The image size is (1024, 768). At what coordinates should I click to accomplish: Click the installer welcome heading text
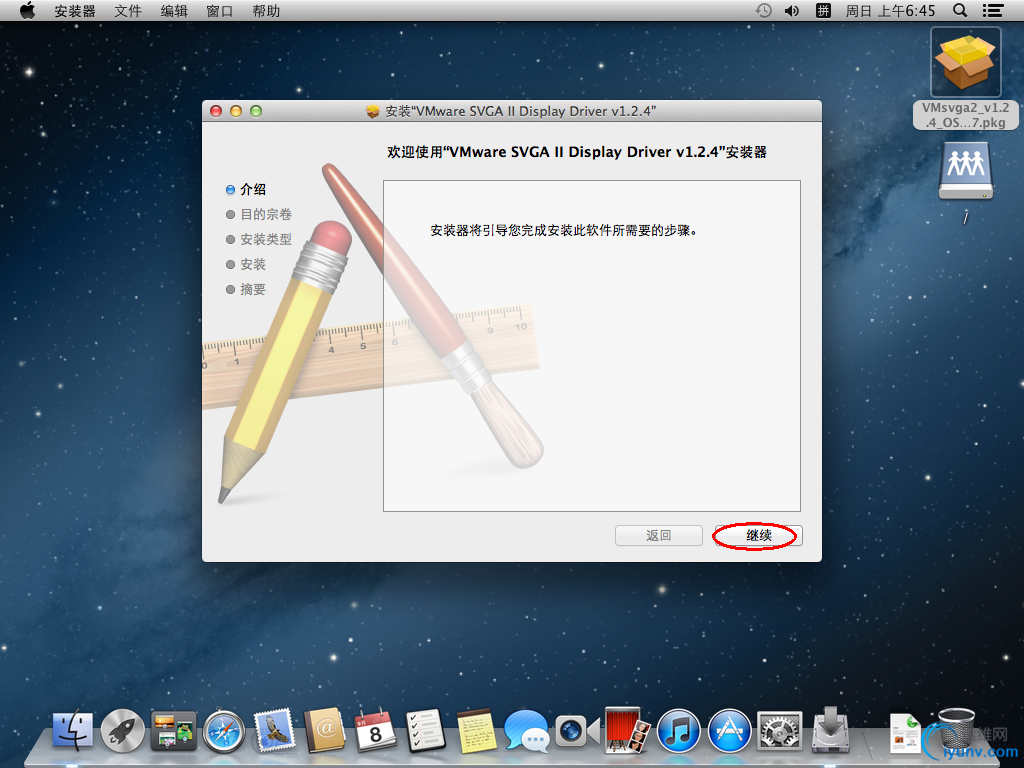click(577, 152)
